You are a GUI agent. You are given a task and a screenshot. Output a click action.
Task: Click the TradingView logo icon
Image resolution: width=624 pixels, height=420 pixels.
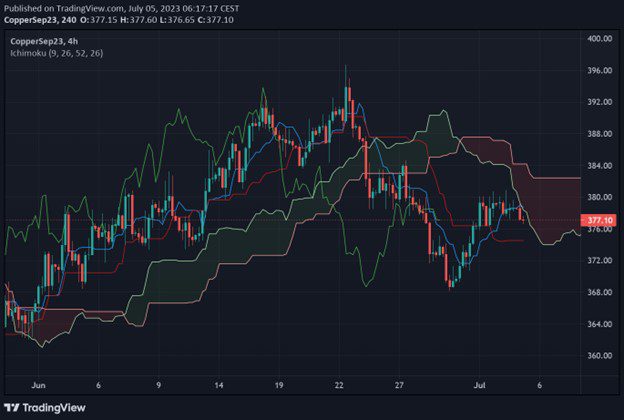pyautogui.click(x=12, y=408)
